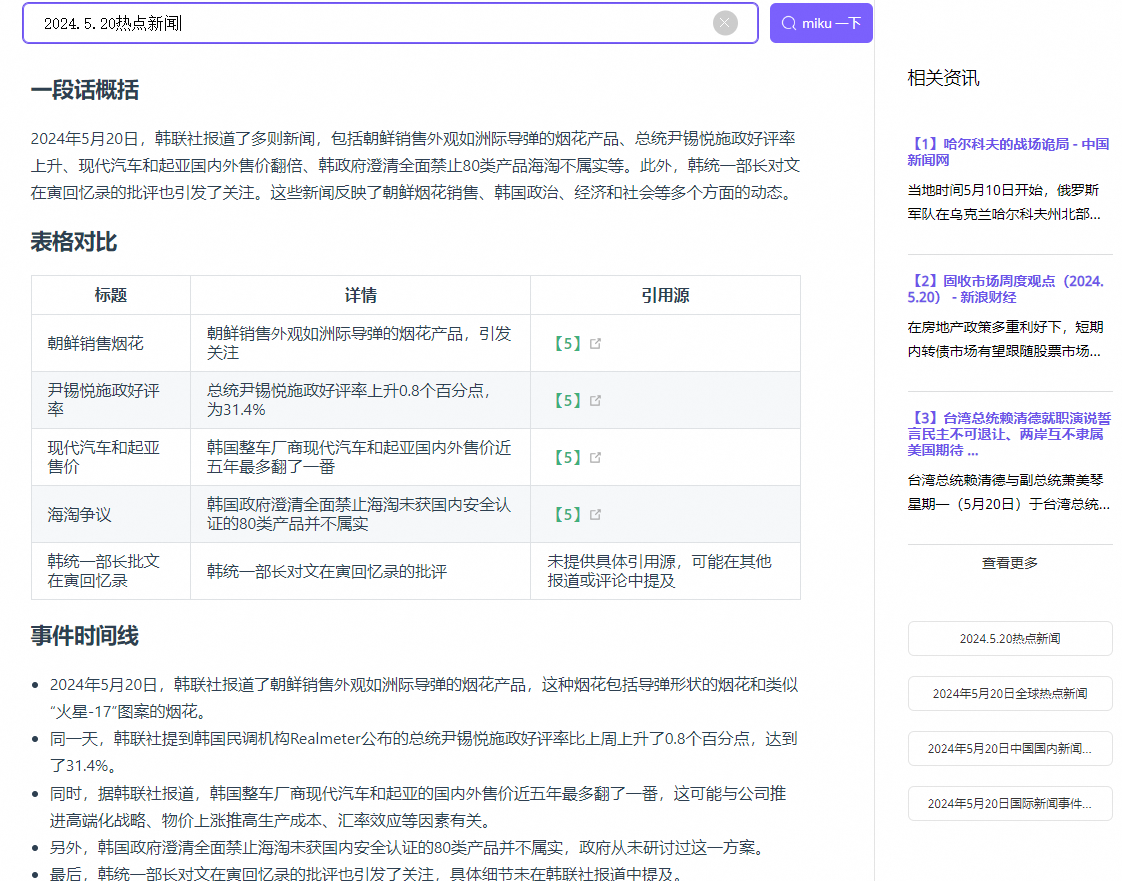Screen dimensions: 1122x881
Task: Click the 朝鲜销售烟花 table cell
Action: click(111, 344)
